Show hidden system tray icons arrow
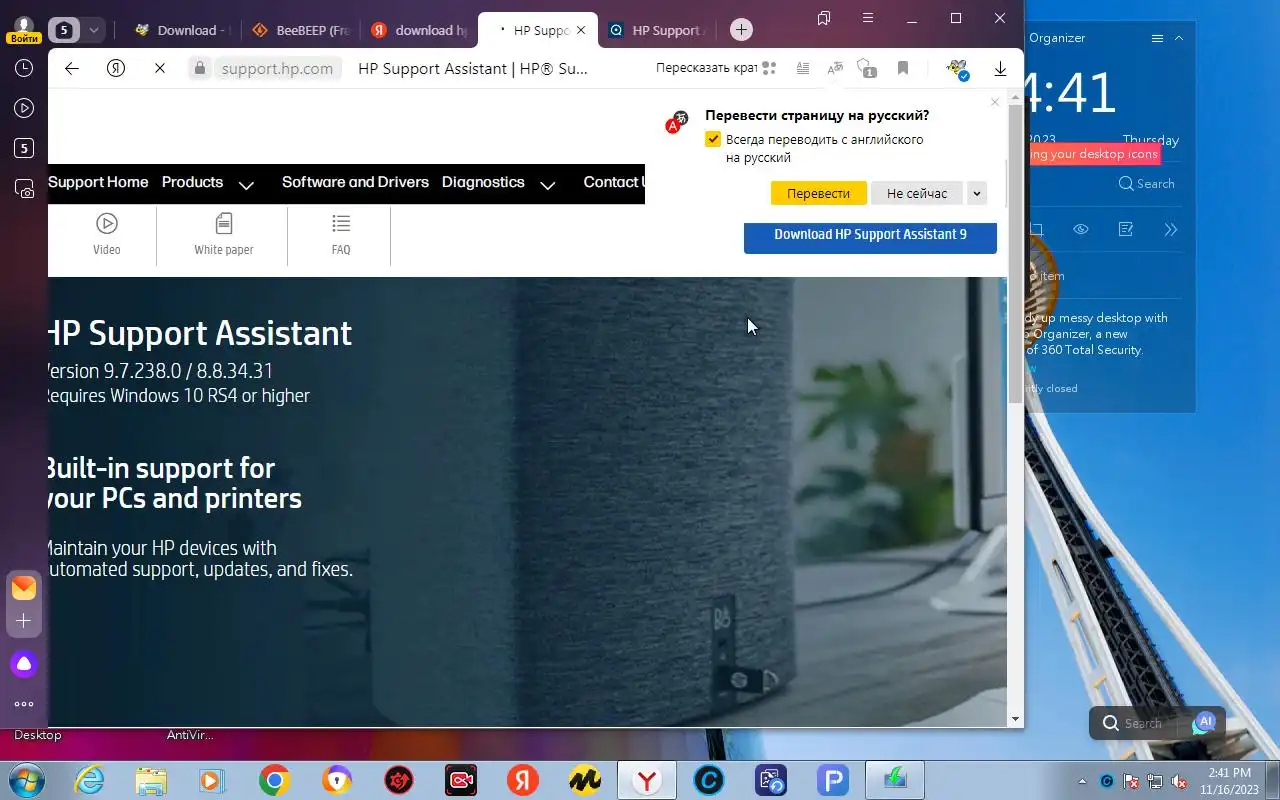The image size is (1280, 800). tap(1082, 780)
